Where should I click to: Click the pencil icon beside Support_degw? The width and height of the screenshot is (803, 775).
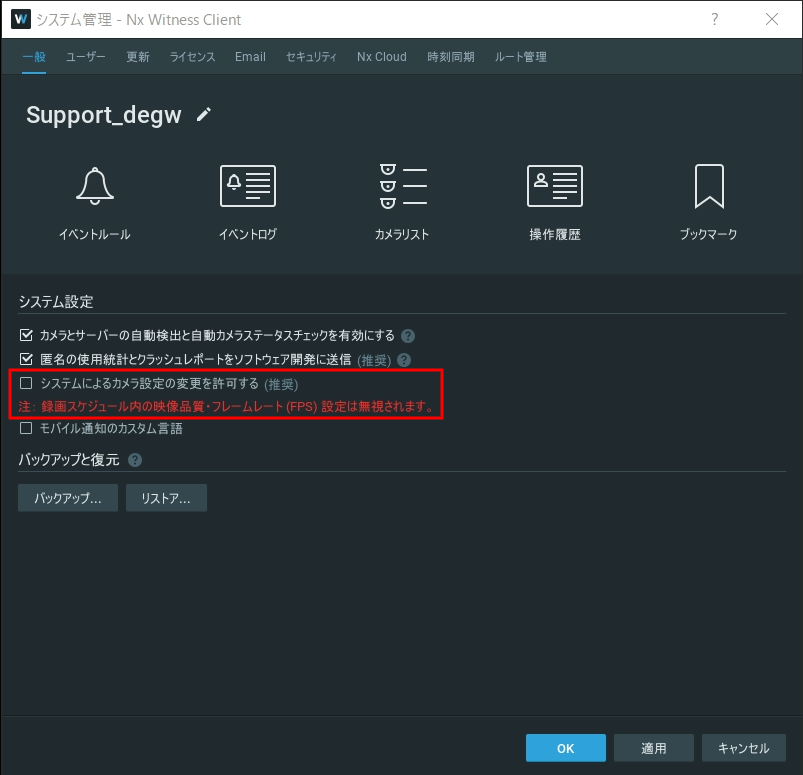204,114
